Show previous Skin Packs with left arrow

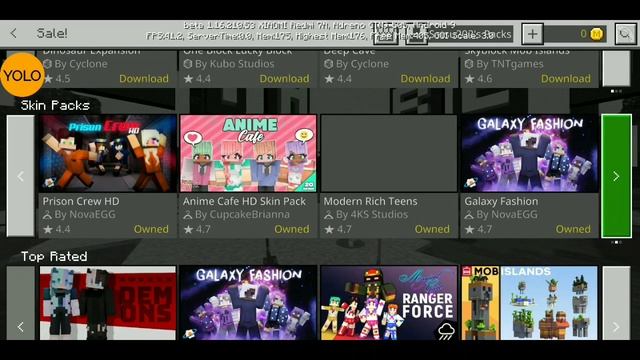20,176
